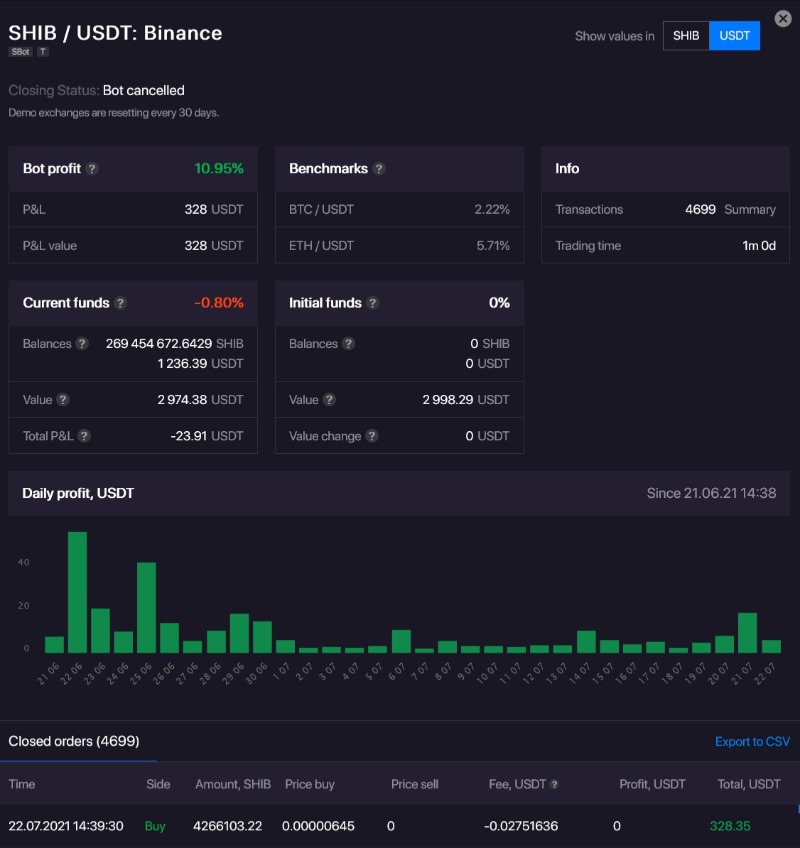Image resolution: width=800 pixels, height=848 pixels.
Task: Click the -23.91 USDT total P&L value
Action: 207,436
